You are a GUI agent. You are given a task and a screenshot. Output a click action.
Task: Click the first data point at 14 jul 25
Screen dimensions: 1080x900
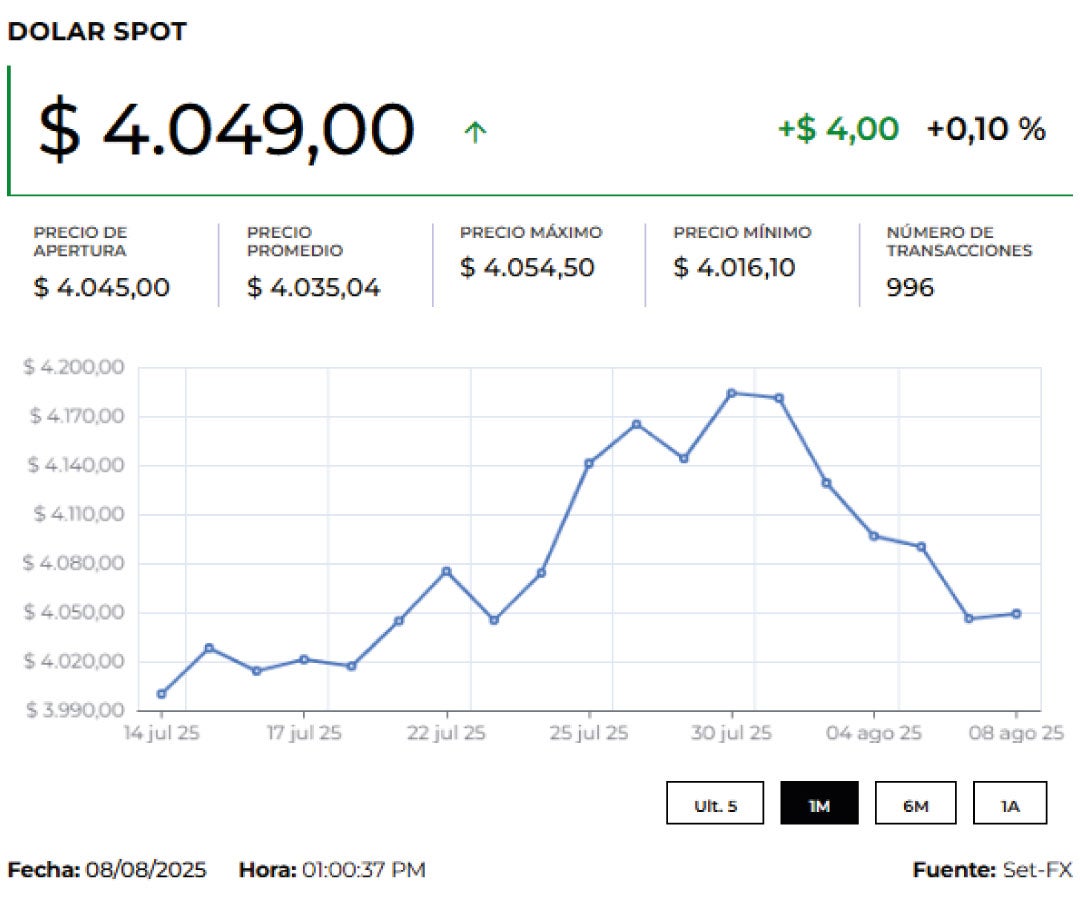pos(162,694)
